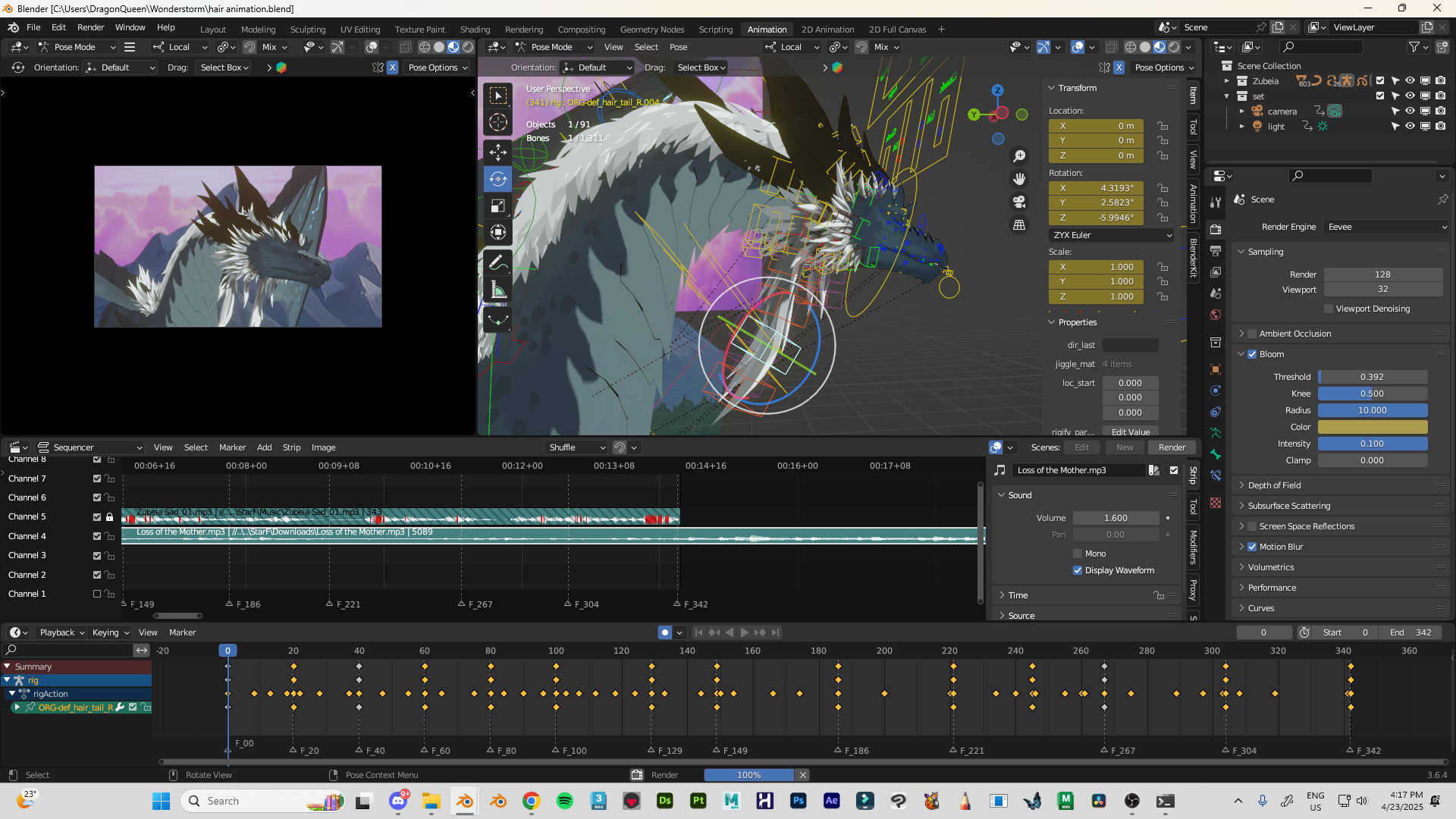Select the Annotate pencil tool
The image size is (1456, 819).
click(x=498, y=262)
